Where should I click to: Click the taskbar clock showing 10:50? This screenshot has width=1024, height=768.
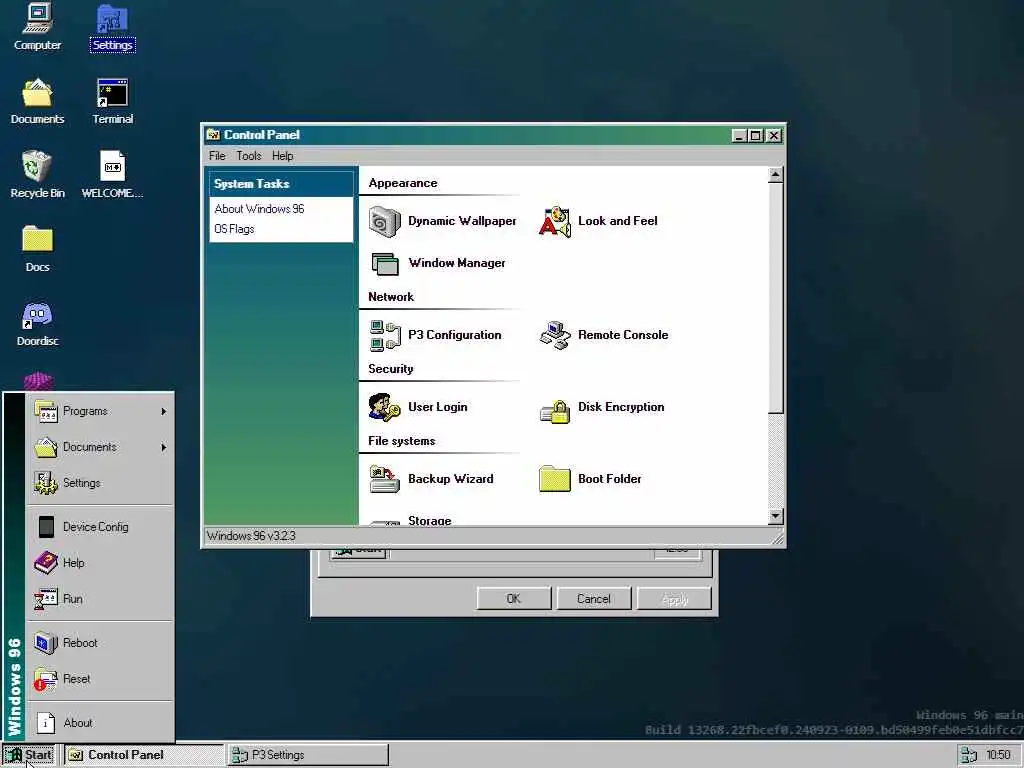[x=998, y=755]
